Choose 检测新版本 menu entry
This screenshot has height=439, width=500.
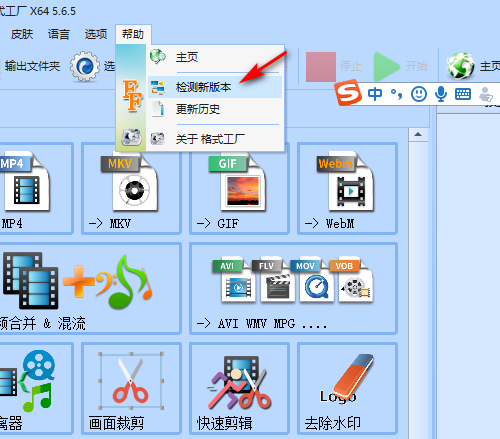click(215, 87)
